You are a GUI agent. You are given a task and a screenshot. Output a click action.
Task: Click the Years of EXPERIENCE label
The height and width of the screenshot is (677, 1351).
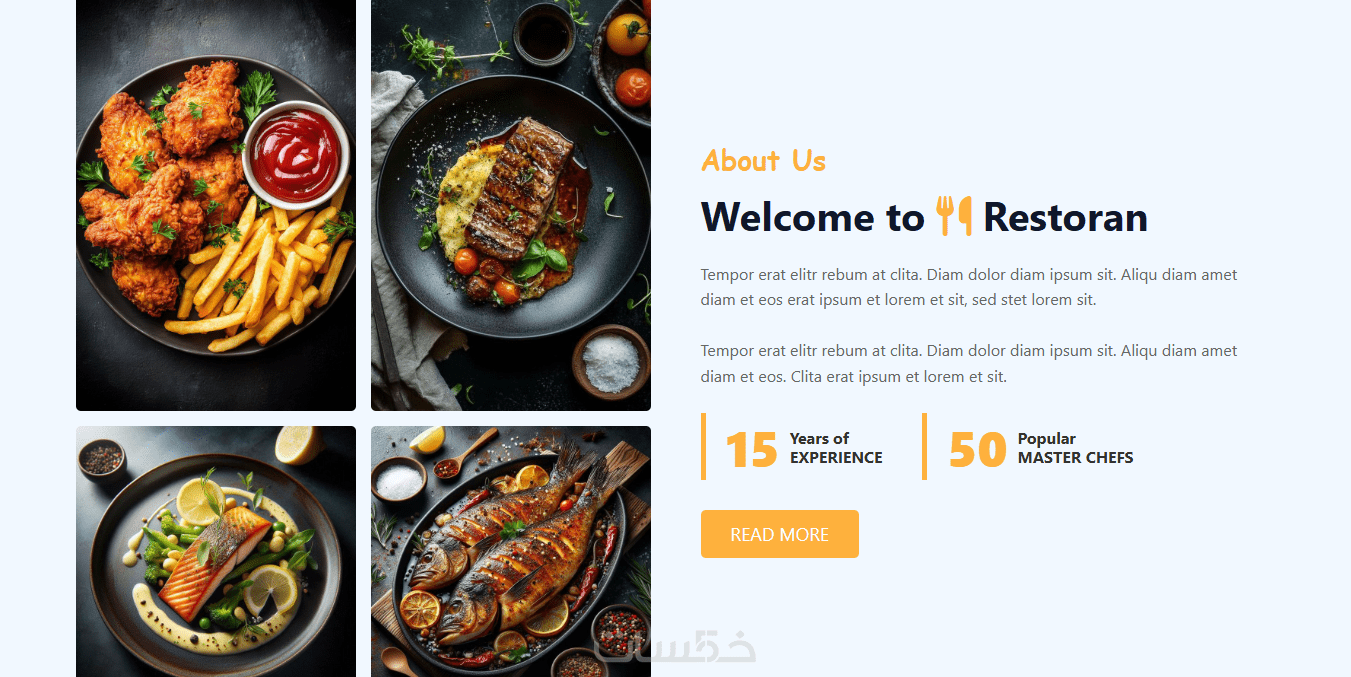point(836,448)
